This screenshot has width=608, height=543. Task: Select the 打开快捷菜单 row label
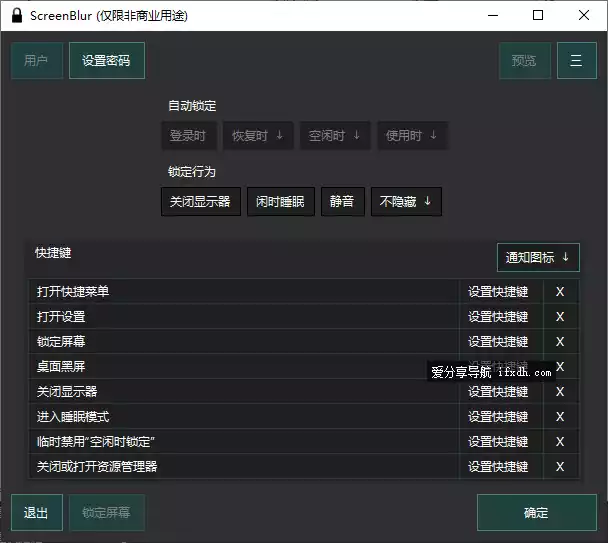point(73,291)
